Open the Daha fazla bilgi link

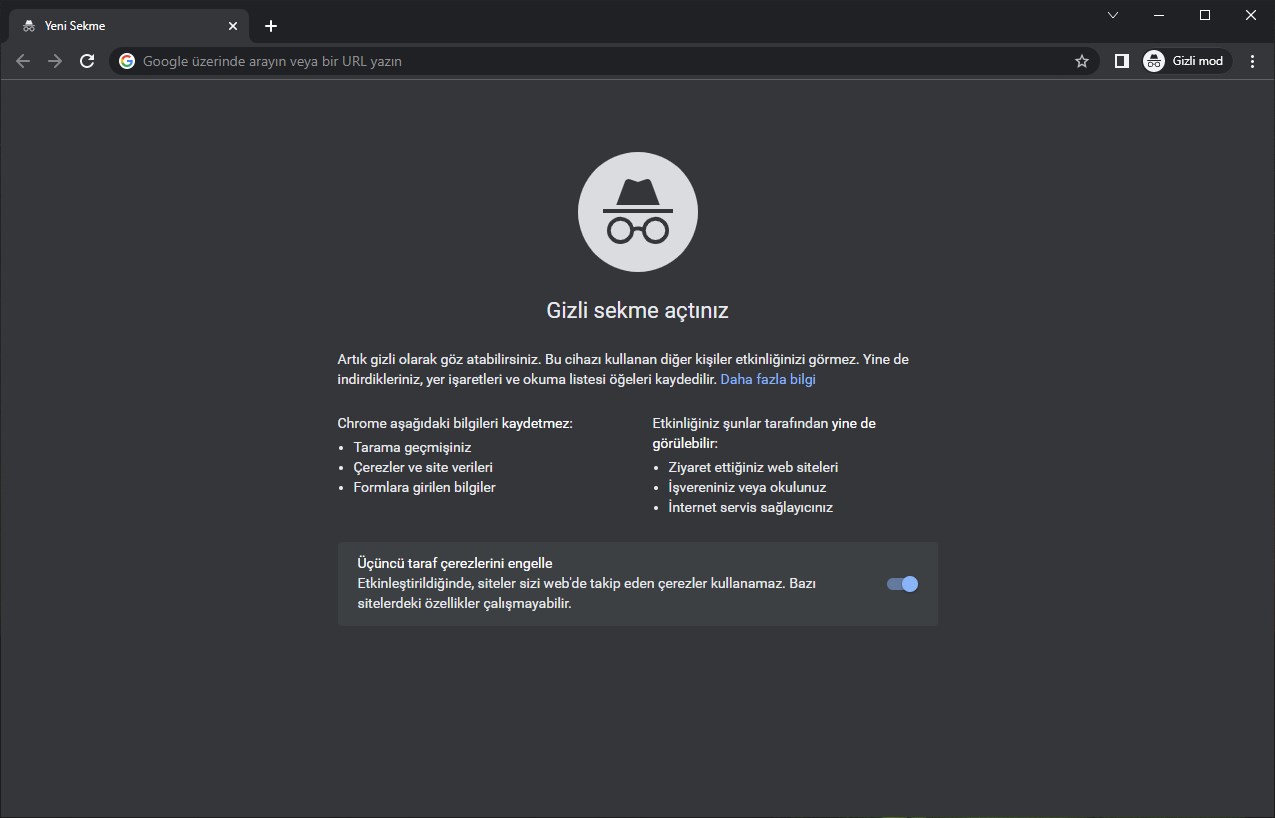coord(768,380)
